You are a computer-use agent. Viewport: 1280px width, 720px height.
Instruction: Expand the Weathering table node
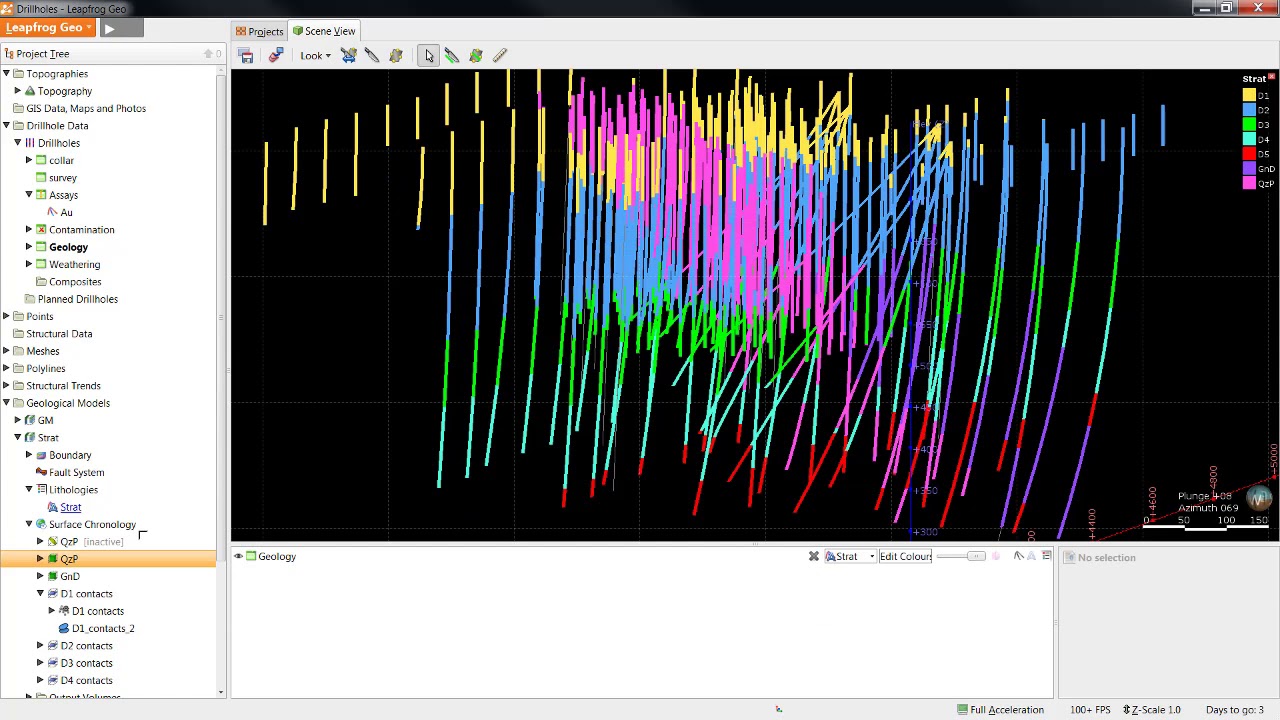[x=29, y=264]
